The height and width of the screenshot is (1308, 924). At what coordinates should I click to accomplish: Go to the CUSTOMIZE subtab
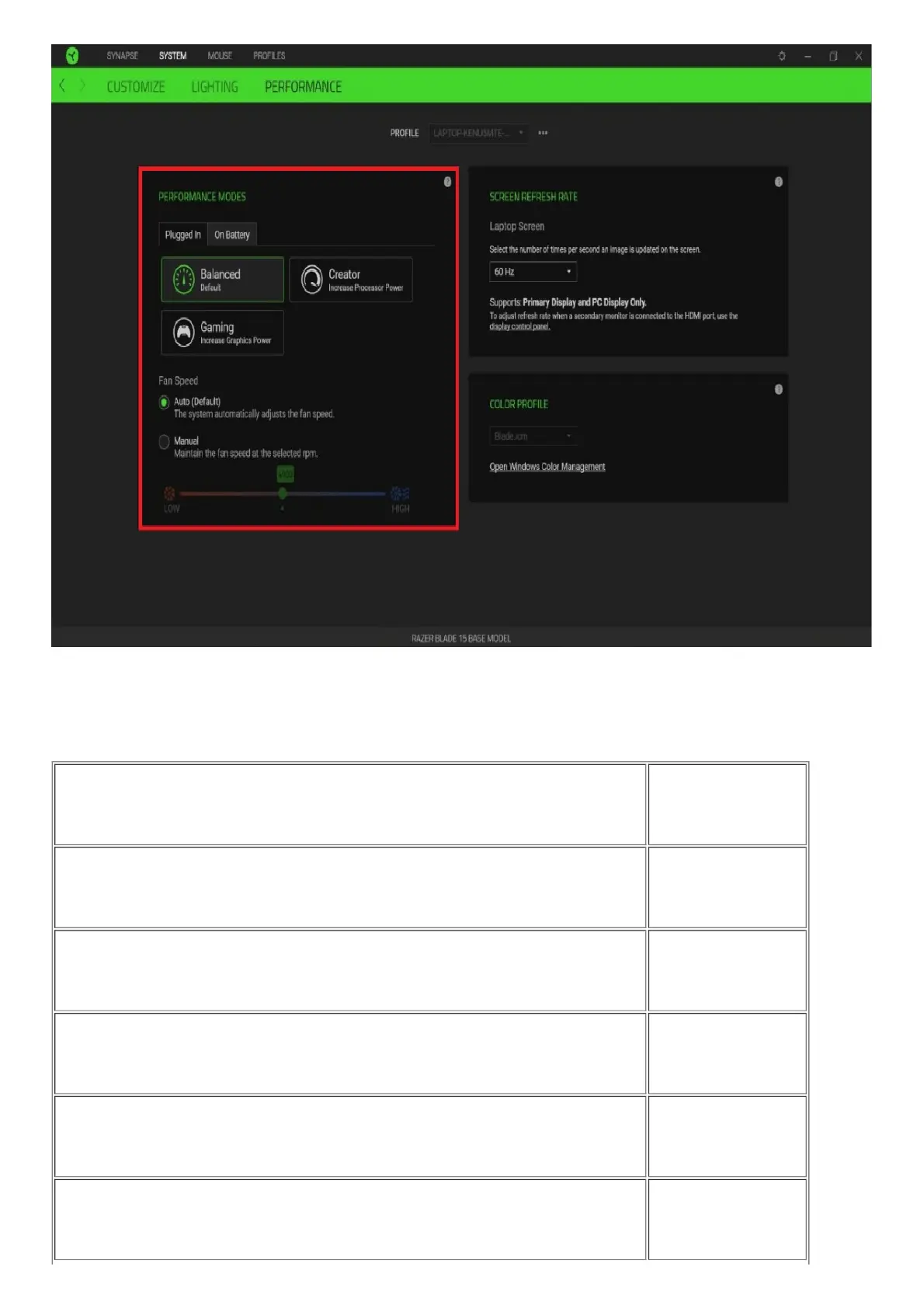[136, 87]
